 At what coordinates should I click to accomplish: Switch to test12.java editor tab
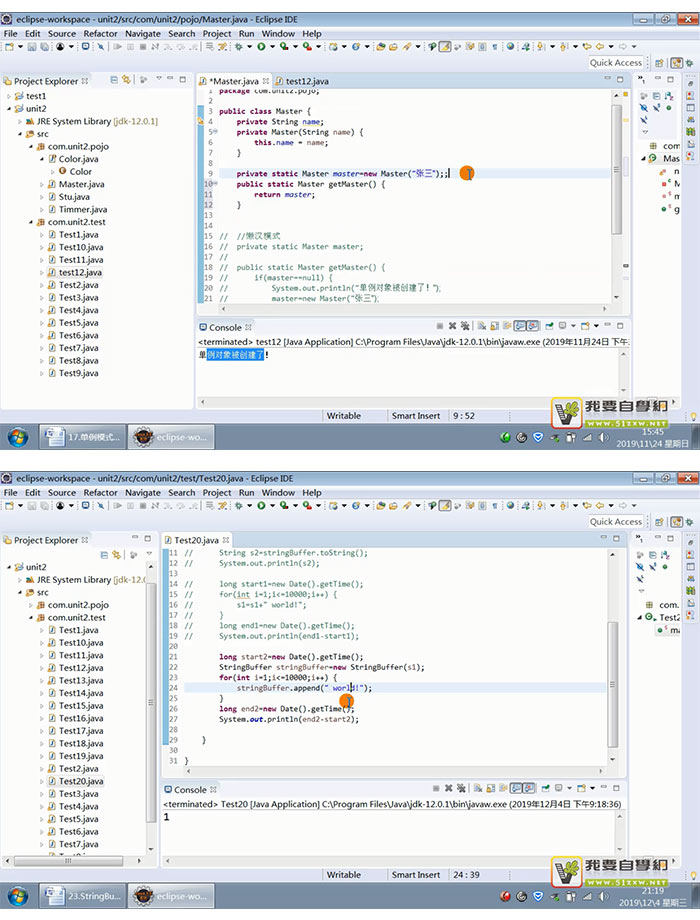pos(302,81)
